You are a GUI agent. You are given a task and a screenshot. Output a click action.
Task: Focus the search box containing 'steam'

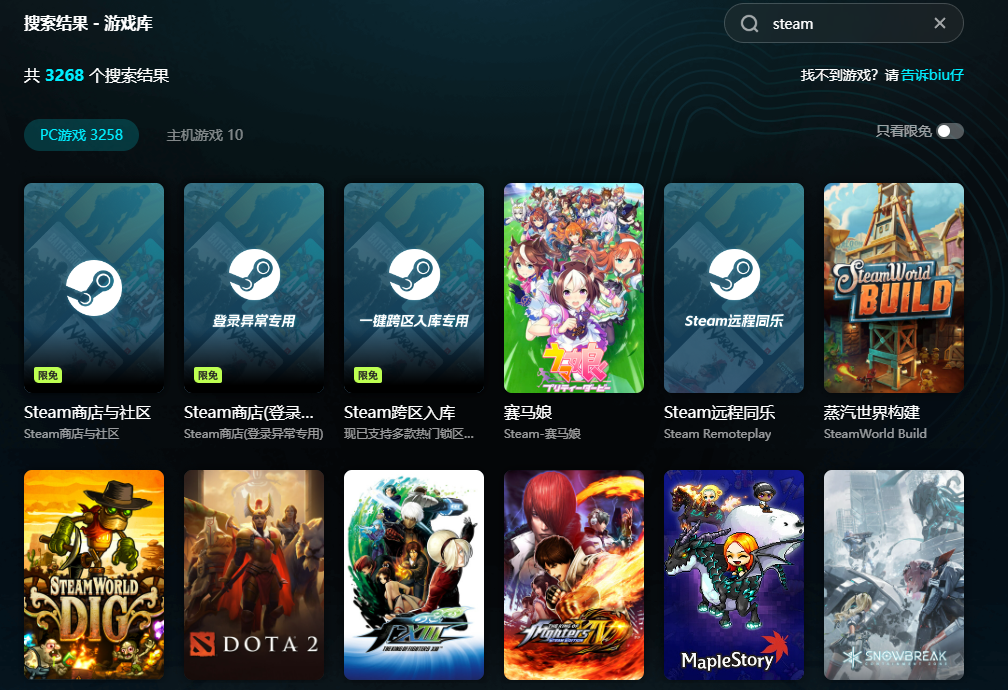tap(843, 23)
